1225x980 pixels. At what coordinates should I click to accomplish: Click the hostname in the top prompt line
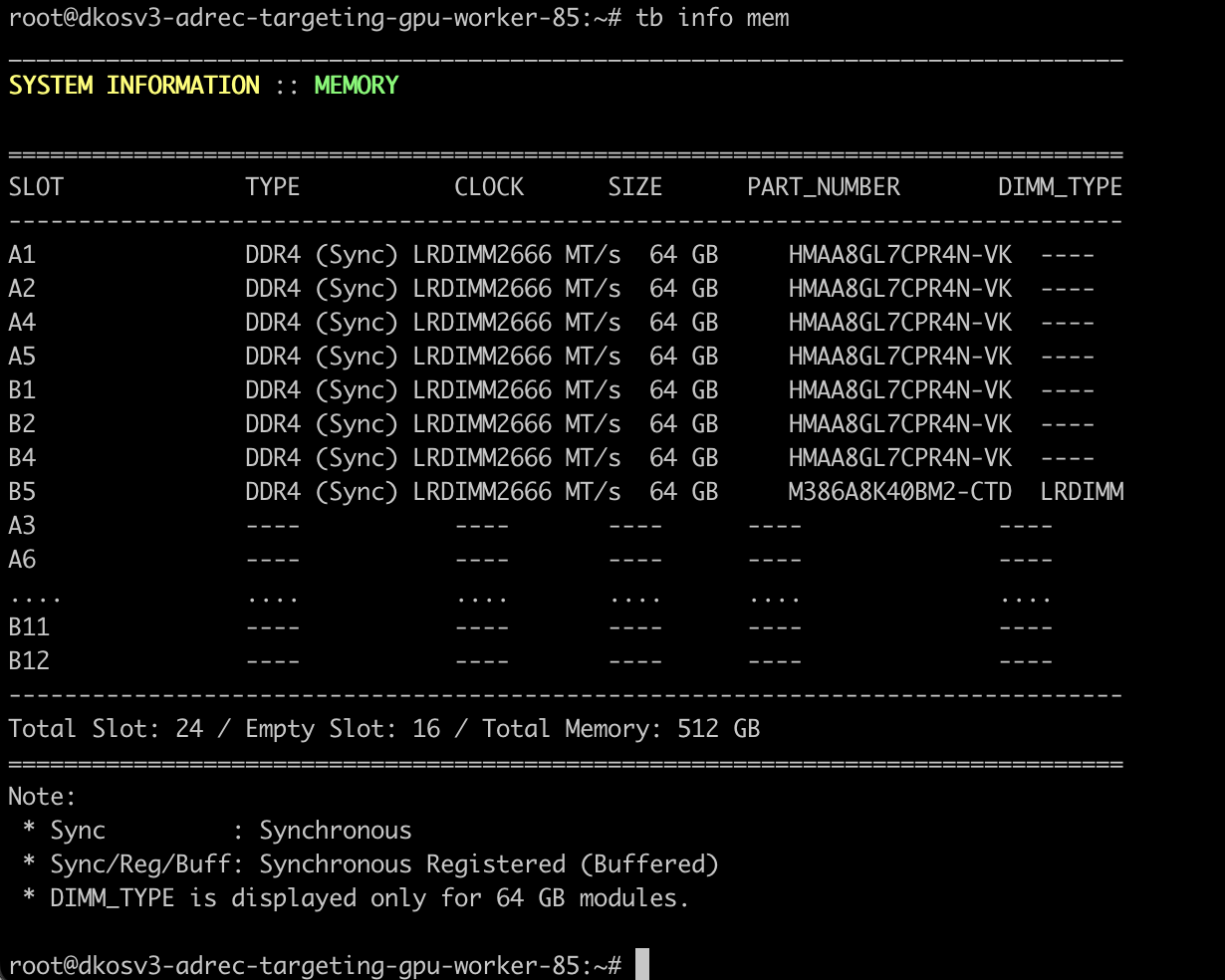331,18
